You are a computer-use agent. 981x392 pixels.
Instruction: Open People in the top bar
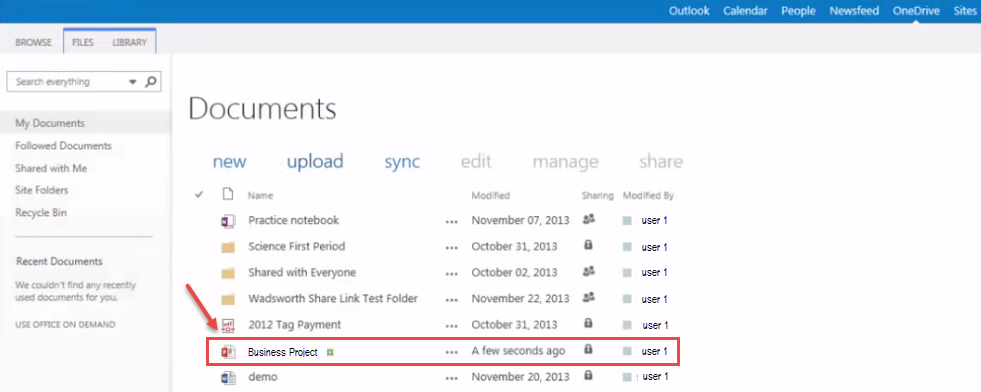[x=798, y=11]
